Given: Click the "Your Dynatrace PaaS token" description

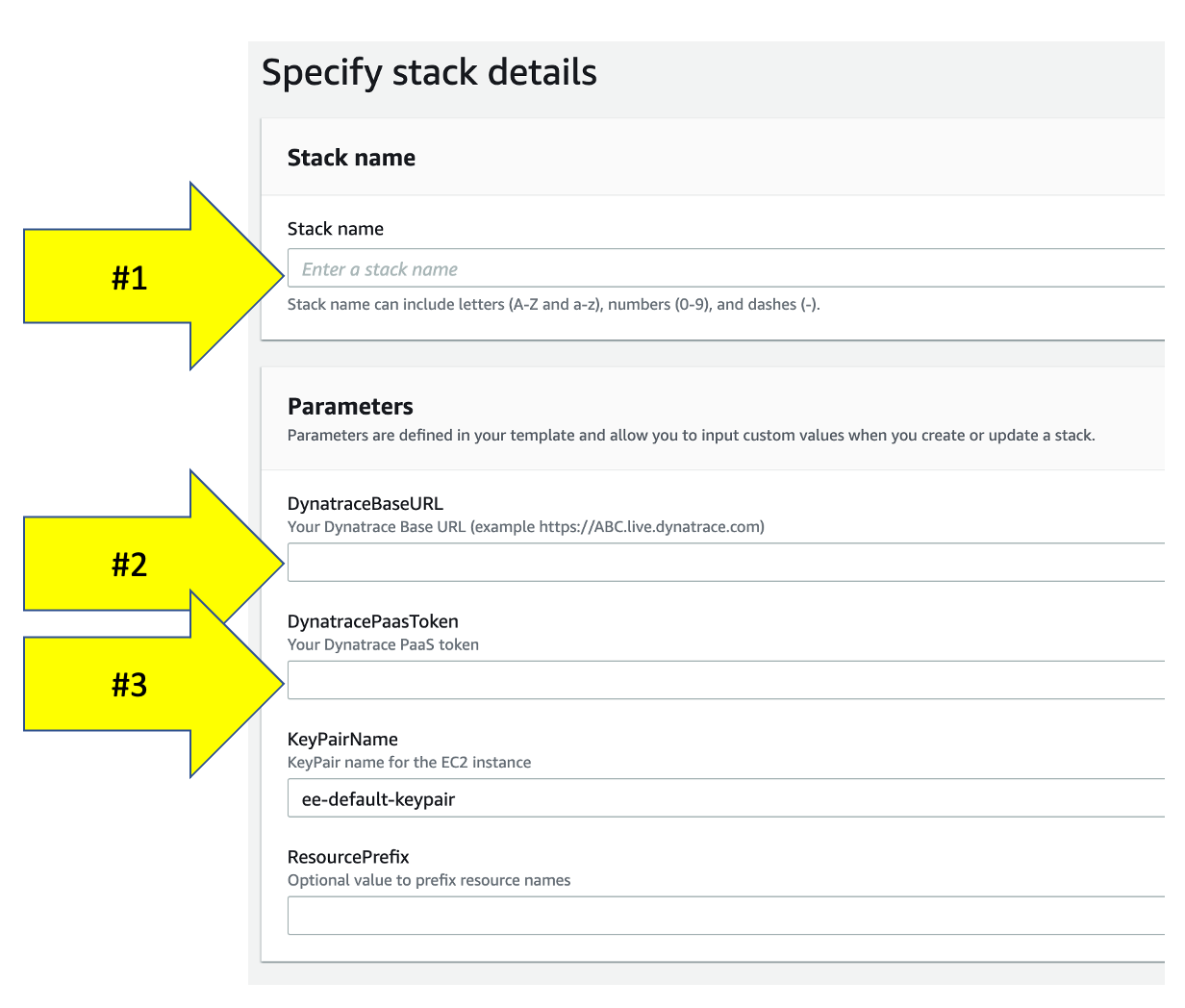Looking at the screenshot, I should coord(383,644).
